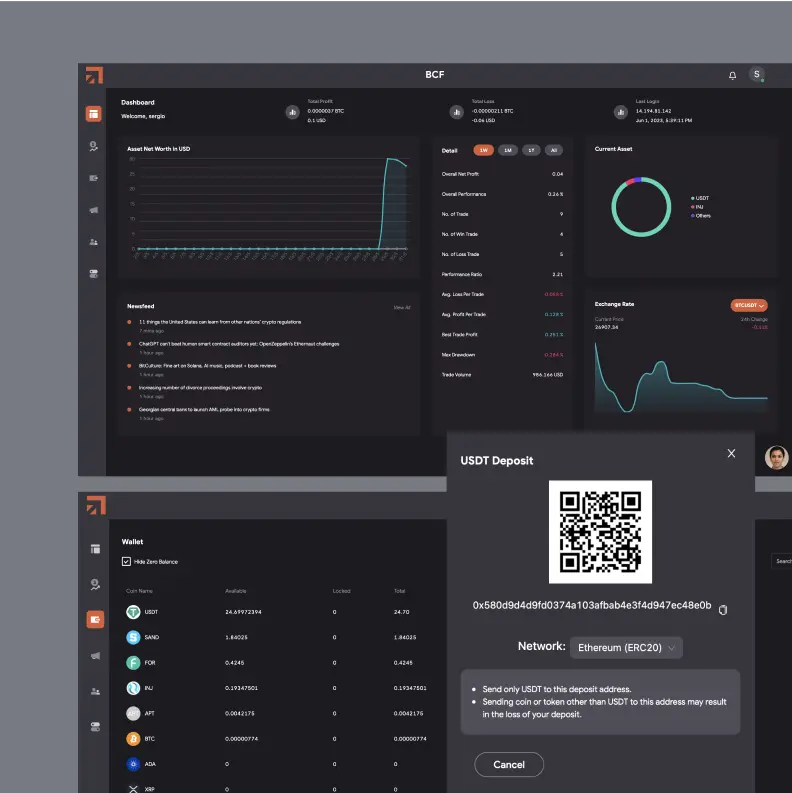Image resolution: width=792 pixels, height=793 pixels.
Task: Open the users icon in the Wallet sidebar
Action: tap(95, 691)
